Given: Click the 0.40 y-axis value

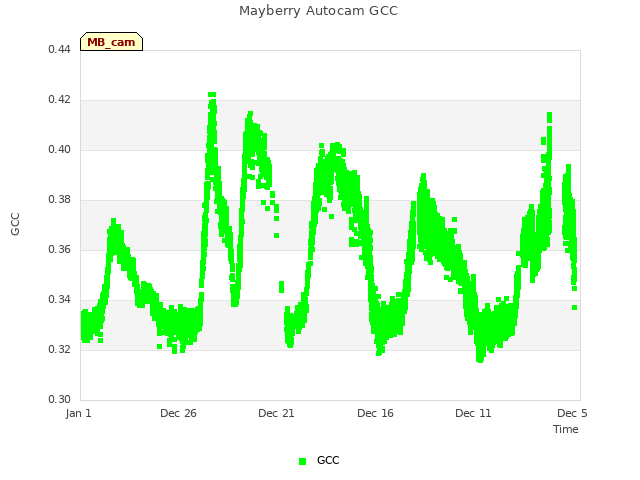Looking at the screenshot, I should (x=60, y=149).
